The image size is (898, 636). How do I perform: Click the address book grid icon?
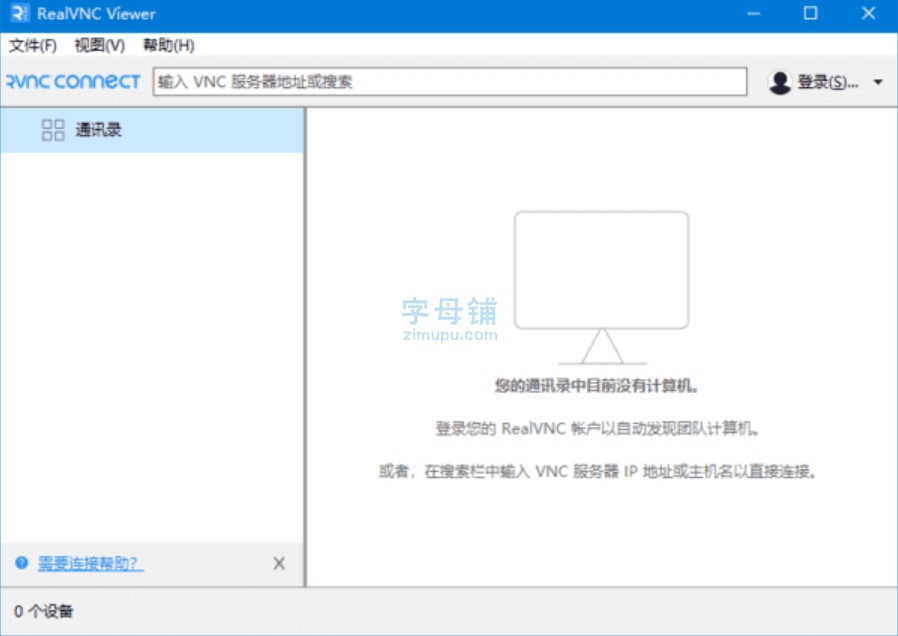tap(53, 130)
